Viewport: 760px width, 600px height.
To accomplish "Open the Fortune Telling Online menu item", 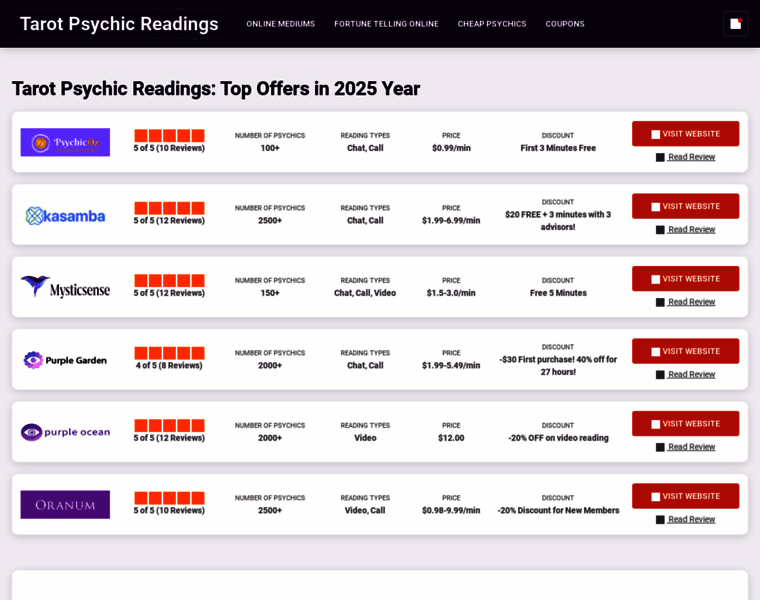I will (386, 24).
